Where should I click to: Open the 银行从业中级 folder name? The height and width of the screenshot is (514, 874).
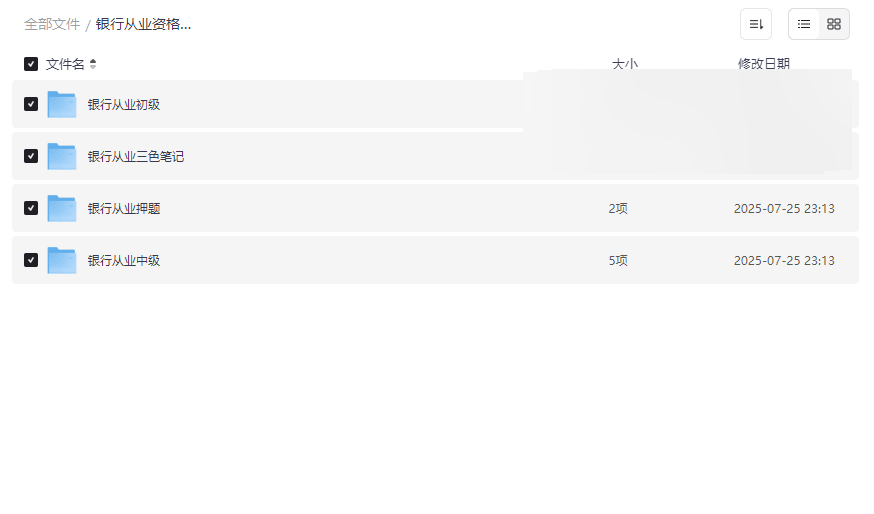coord(124,260)
